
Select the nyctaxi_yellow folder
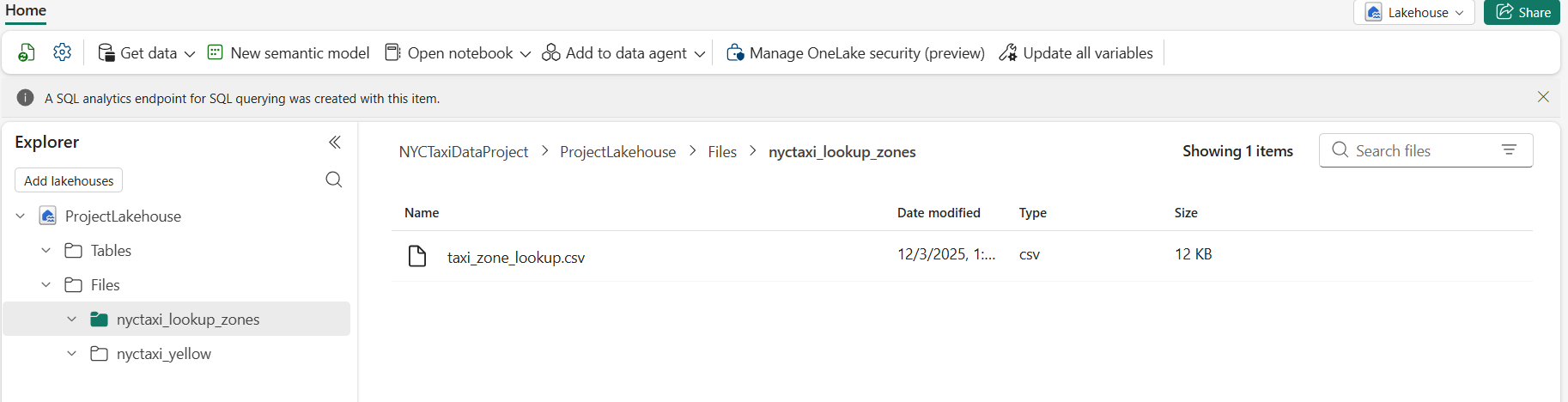(x=163, y=354)
